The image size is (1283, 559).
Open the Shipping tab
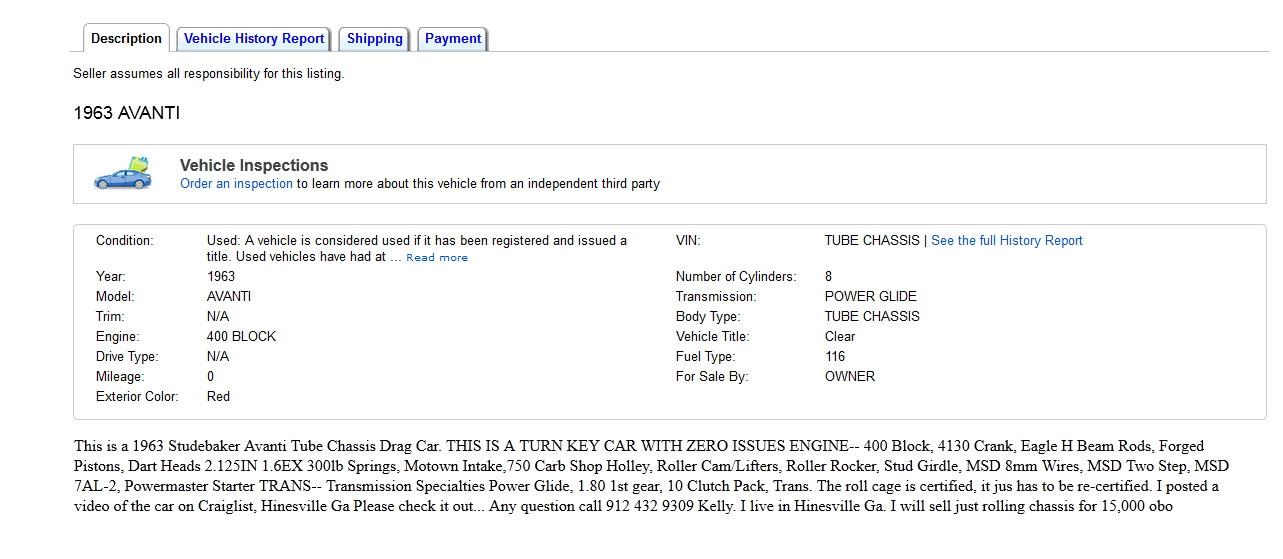pyautogui.click(x=374, y=39)
